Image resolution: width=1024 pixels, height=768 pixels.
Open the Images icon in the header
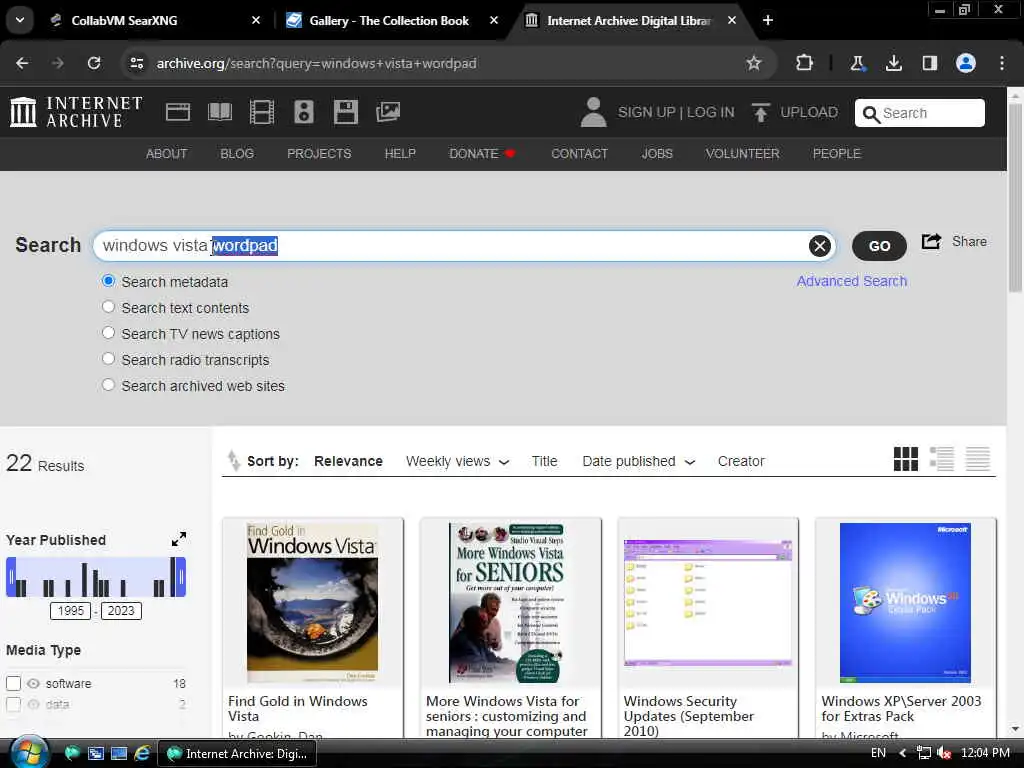388,112
